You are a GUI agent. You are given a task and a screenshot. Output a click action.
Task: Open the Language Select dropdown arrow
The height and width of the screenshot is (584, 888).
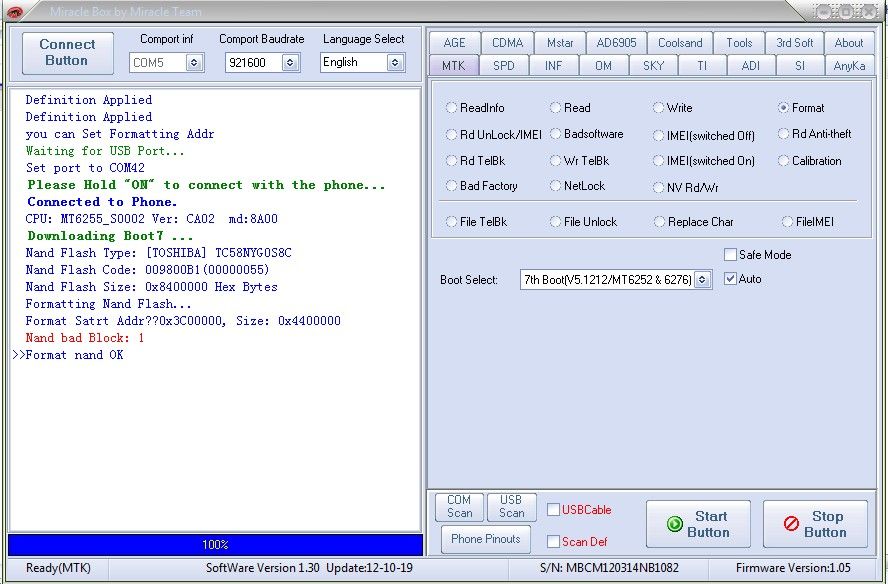click(x=395, y=62)
